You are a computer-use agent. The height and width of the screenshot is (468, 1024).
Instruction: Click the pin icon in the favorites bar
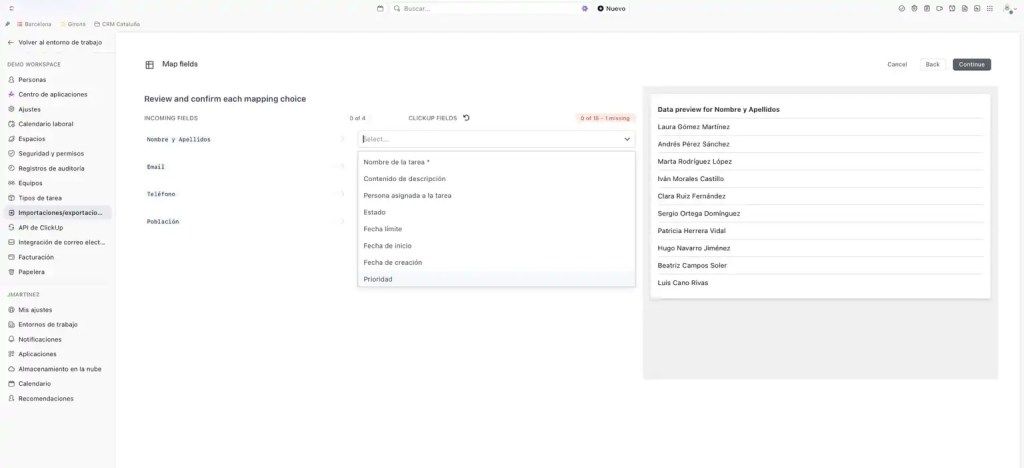(x=7, y=24)
